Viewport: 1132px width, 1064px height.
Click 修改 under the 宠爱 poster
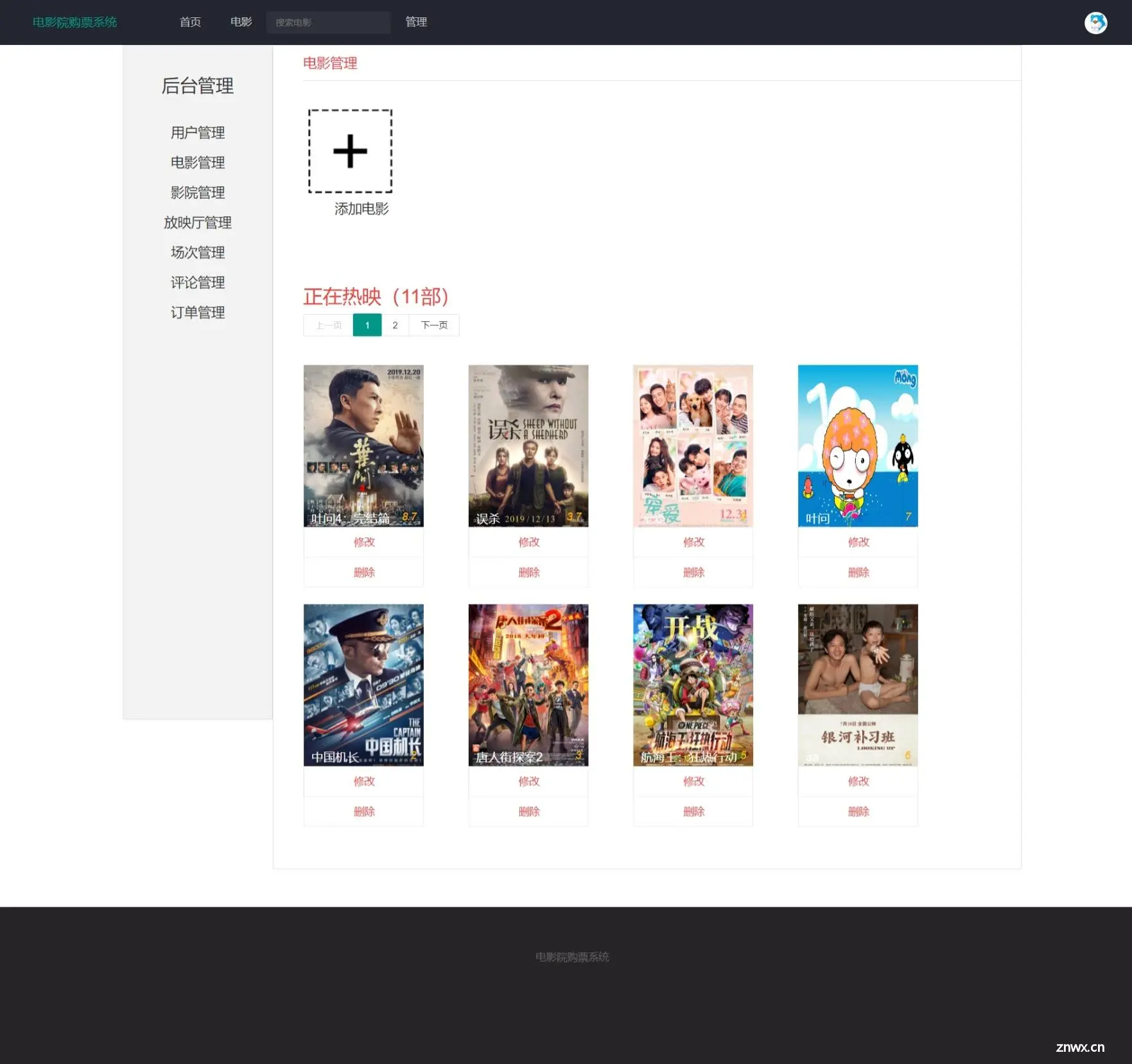pos(693,542)
